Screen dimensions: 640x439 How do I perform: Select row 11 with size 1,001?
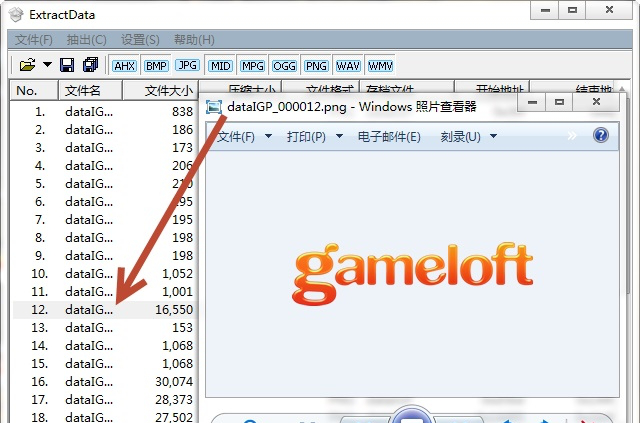click(104, 291)
